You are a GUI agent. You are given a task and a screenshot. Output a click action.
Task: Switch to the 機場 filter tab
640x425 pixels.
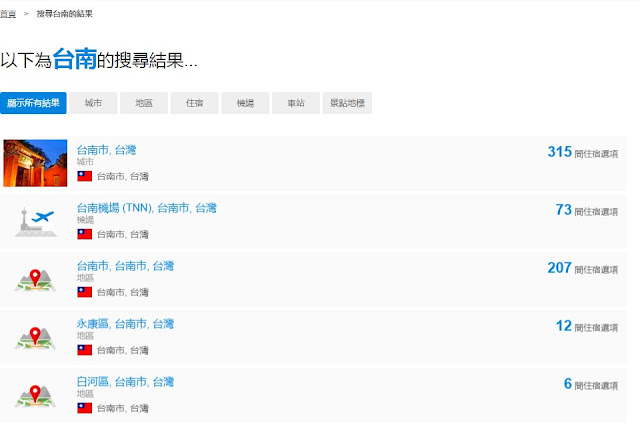click(x=245, y=103)
